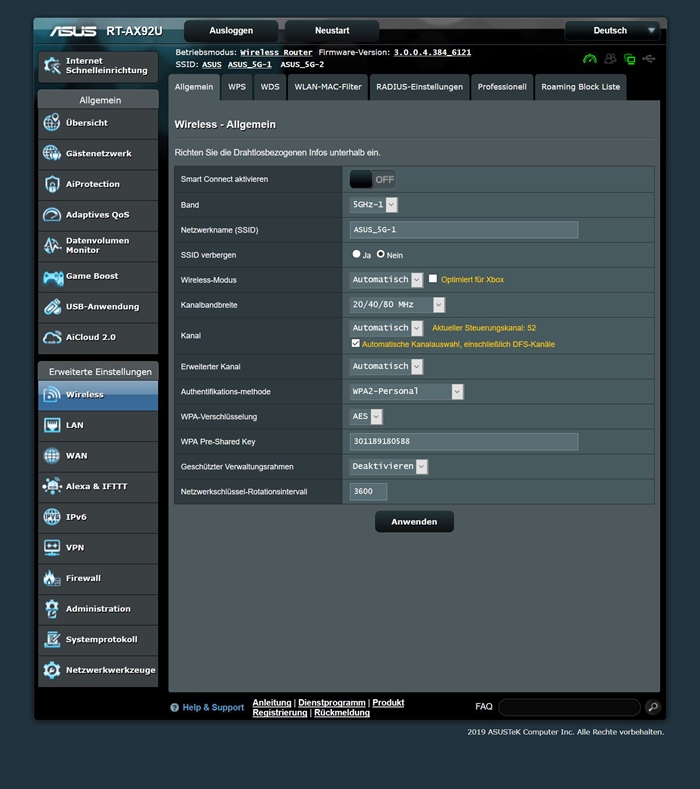Open the Übersicht globe icon

tap(52, 122)
